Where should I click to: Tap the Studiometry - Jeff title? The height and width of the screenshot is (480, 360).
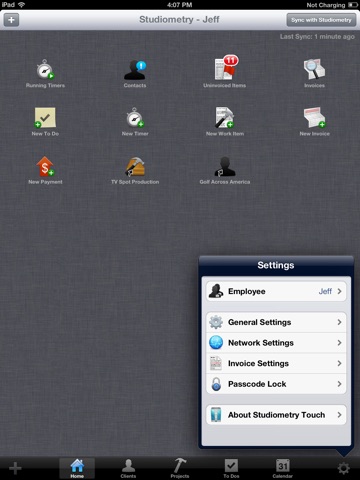179,20
